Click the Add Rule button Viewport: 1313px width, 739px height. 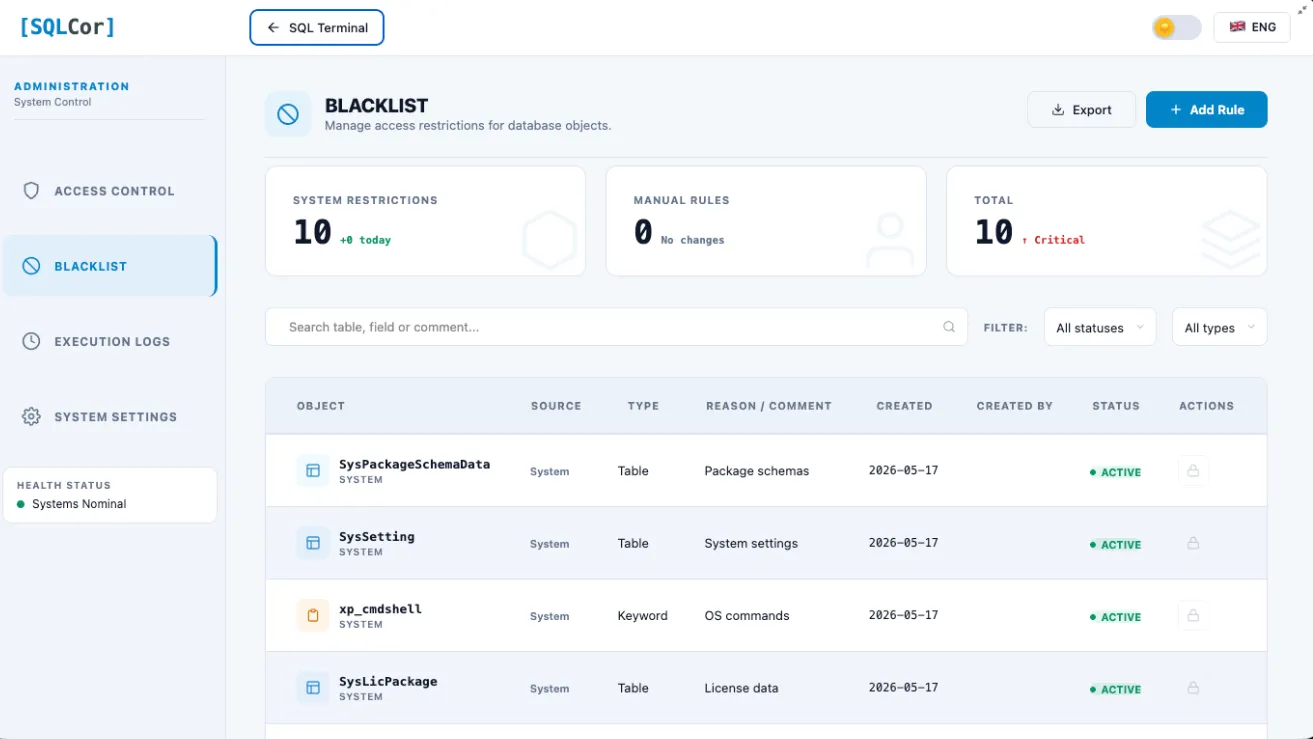pos(1206,110)
